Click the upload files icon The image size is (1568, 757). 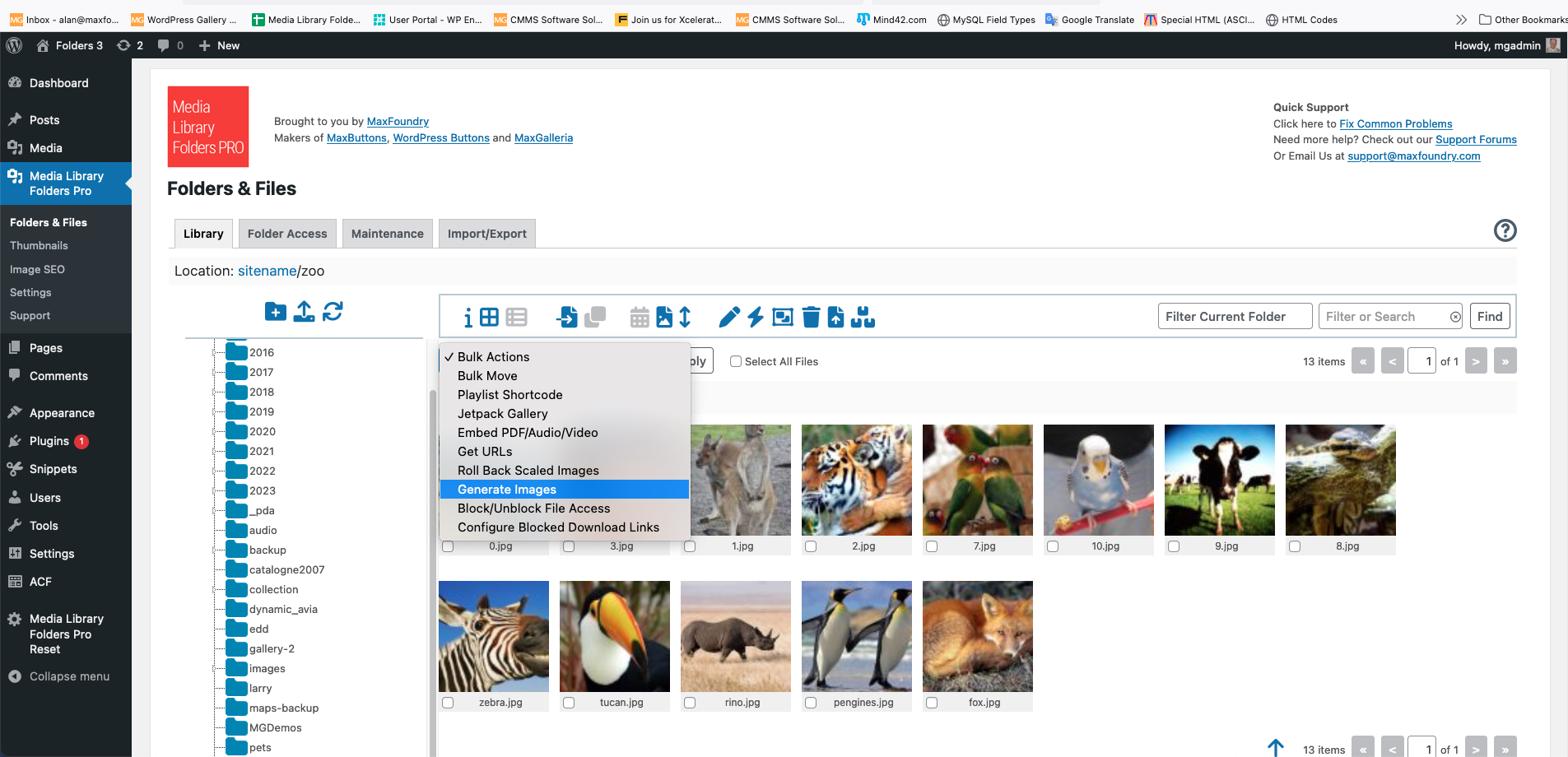tap(304, 312)
